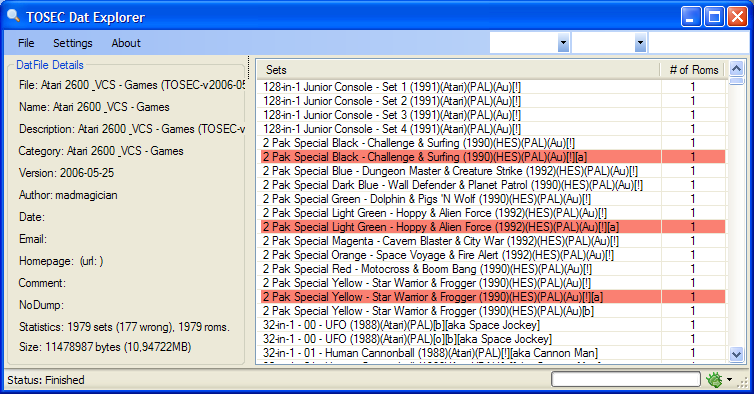Open the File menu

[x=26, y=43]
